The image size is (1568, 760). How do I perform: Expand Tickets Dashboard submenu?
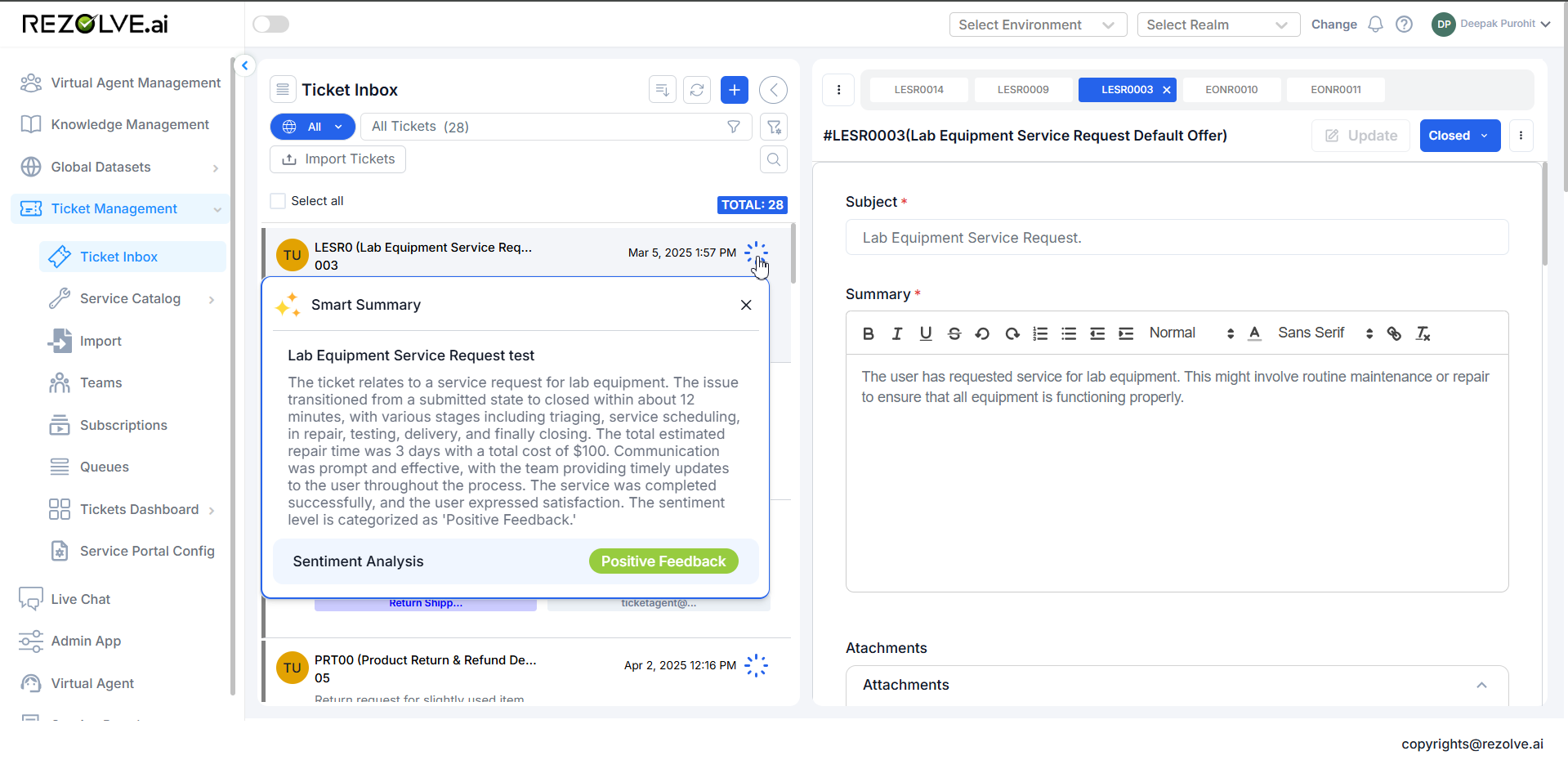(x=212, y=510)
